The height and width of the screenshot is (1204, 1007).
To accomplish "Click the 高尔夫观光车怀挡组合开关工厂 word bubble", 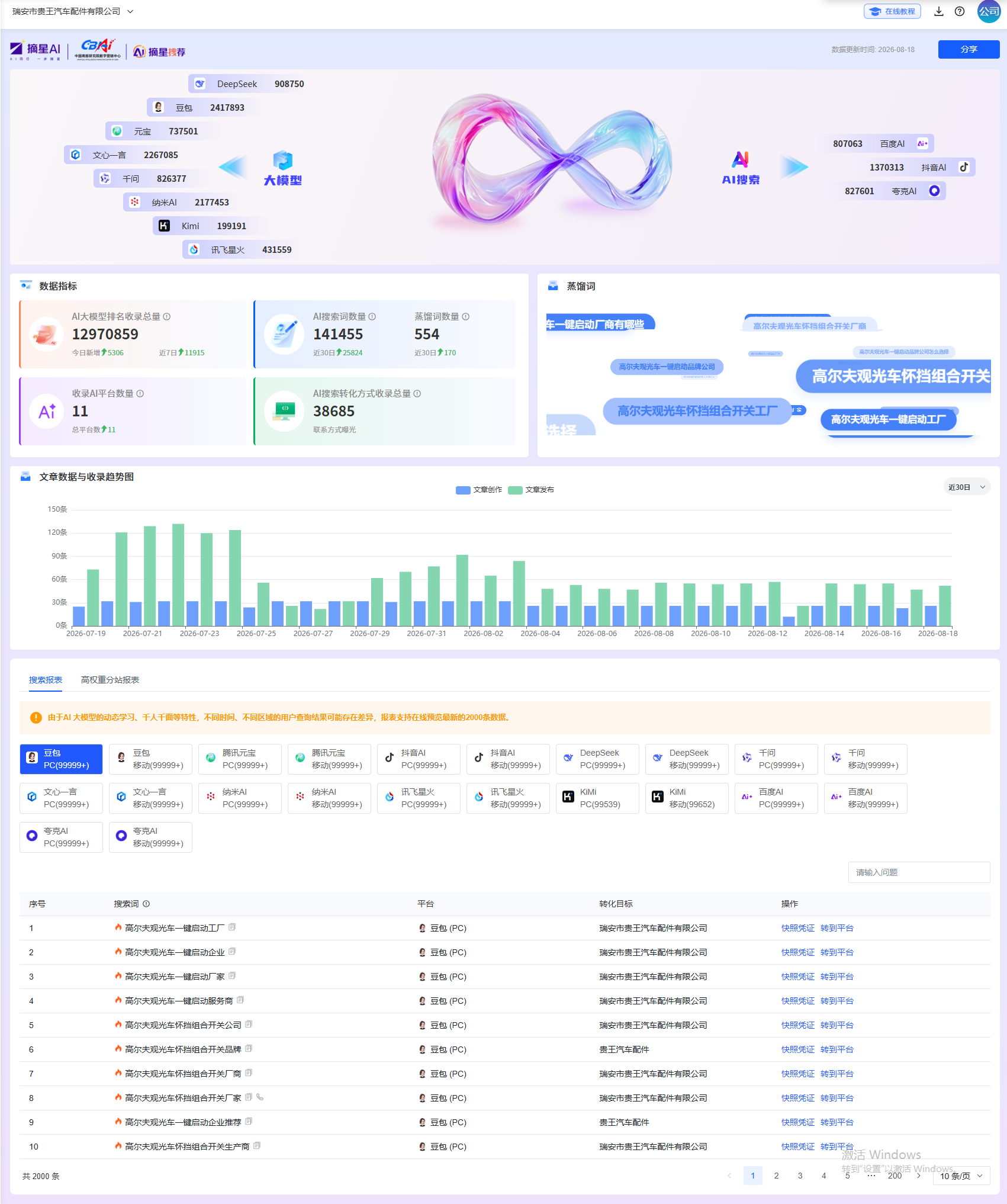I will pos(697,411).
